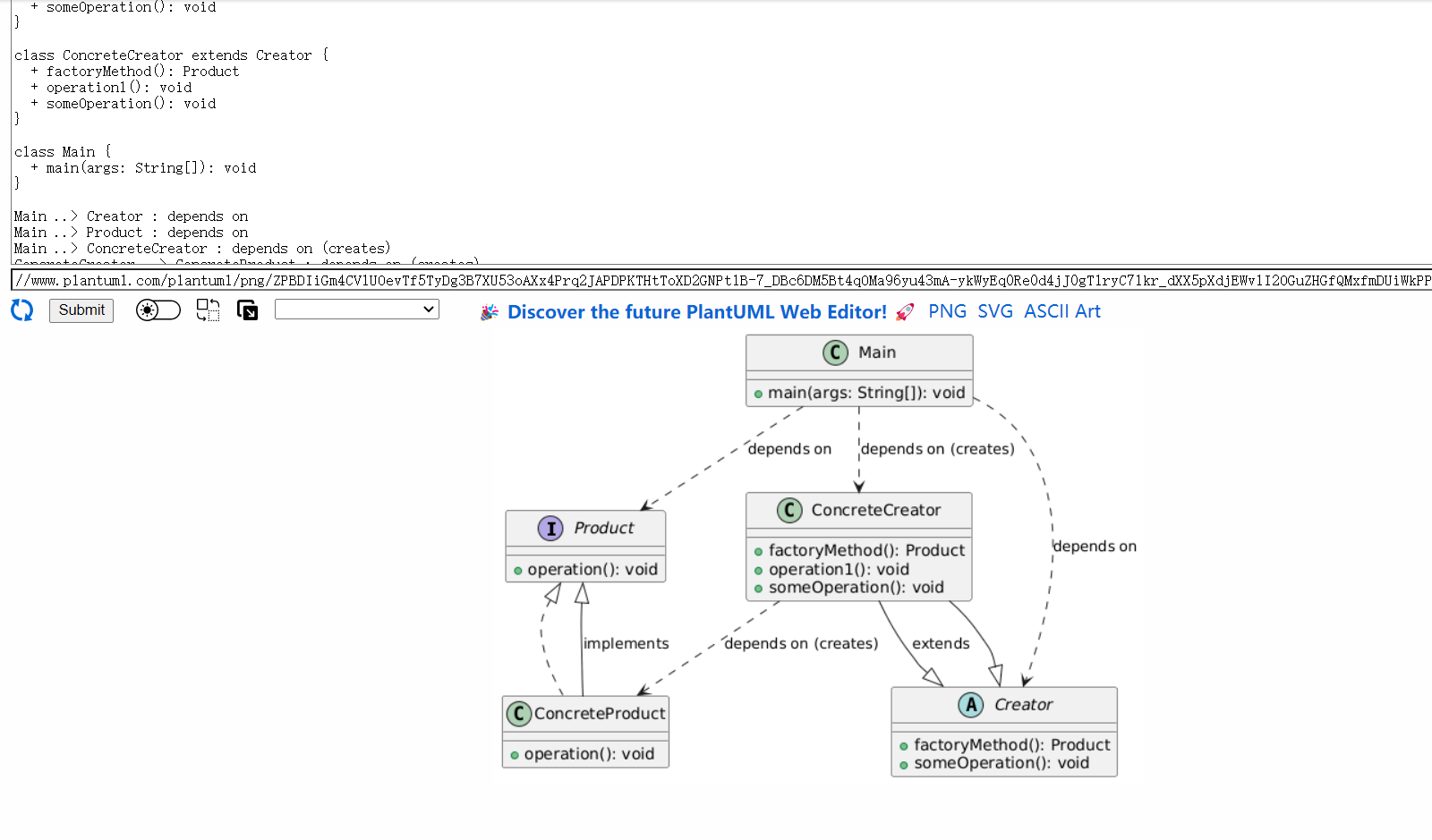Click the party popper icon
Image resolution: width=1432 pixels, height=840 pixels.
tap(489, 312)
